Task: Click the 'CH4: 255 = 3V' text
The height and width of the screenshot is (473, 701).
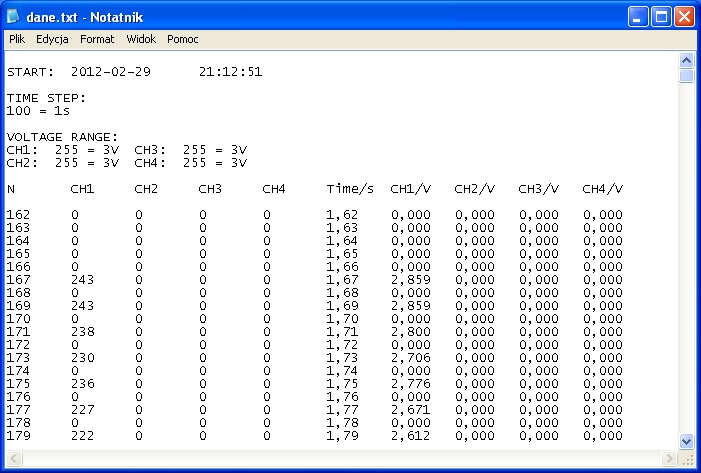Action: [191, 163]
